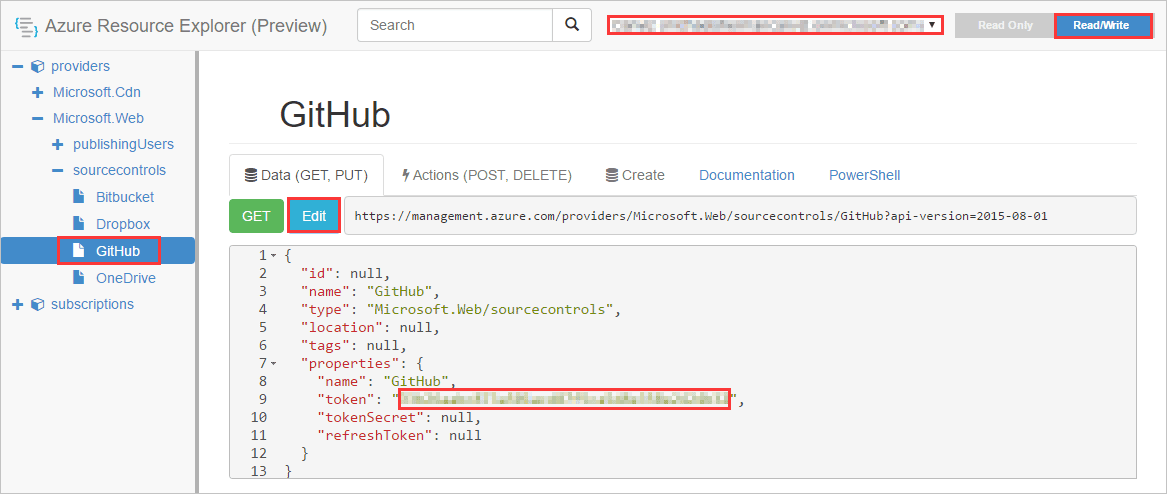Collapse the sourcecontrols node
Viewport: 1167px width, 494px height.
pos(57,170)
